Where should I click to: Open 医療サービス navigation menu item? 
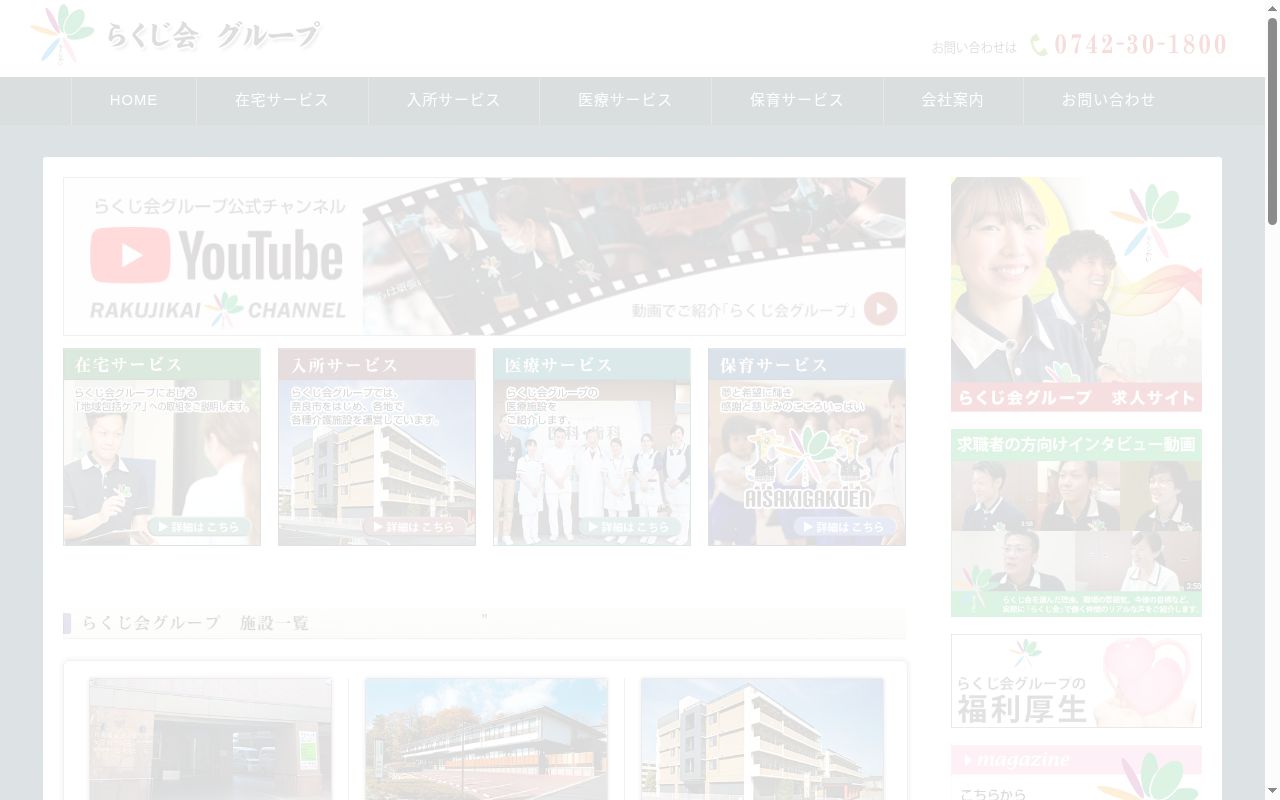coord(626,100)
